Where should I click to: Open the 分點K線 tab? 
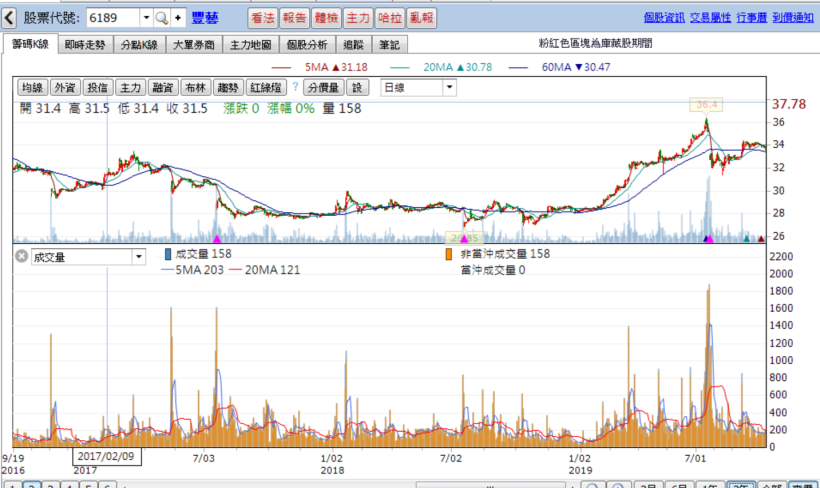(x=140, y=45)
